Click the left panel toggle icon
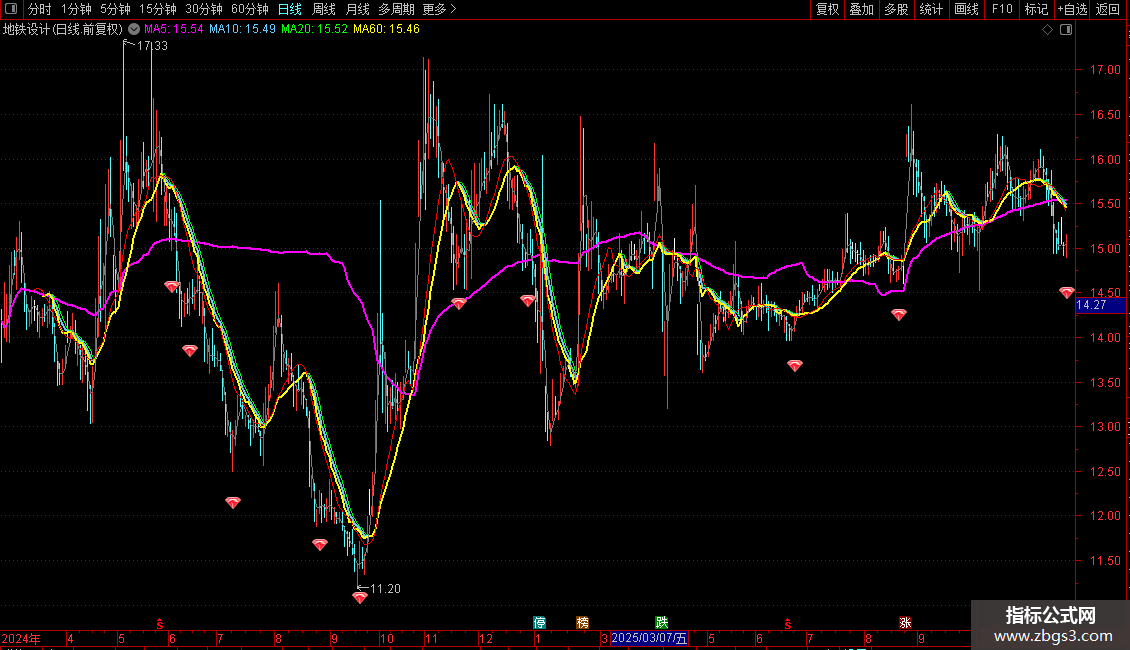This screenshot has width=1130, height=650. coord(10,9)
